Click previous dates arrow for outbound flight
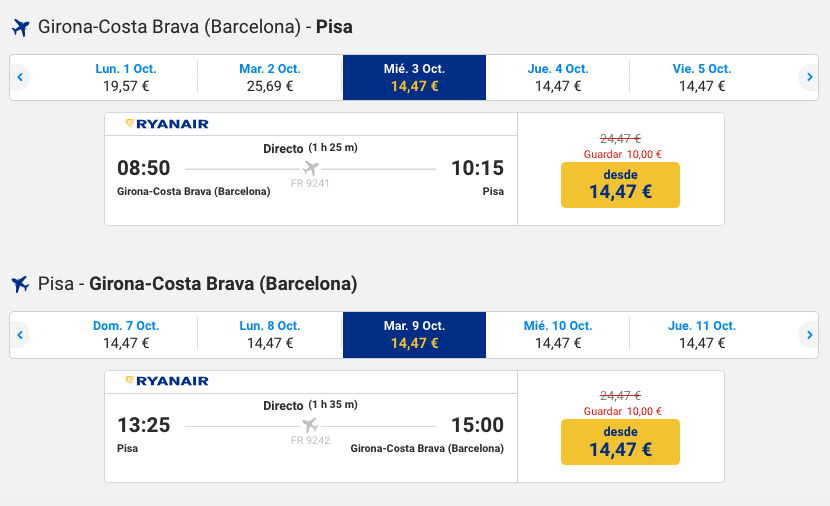Screen dimensions: 830x506 [x=20, y=78]
